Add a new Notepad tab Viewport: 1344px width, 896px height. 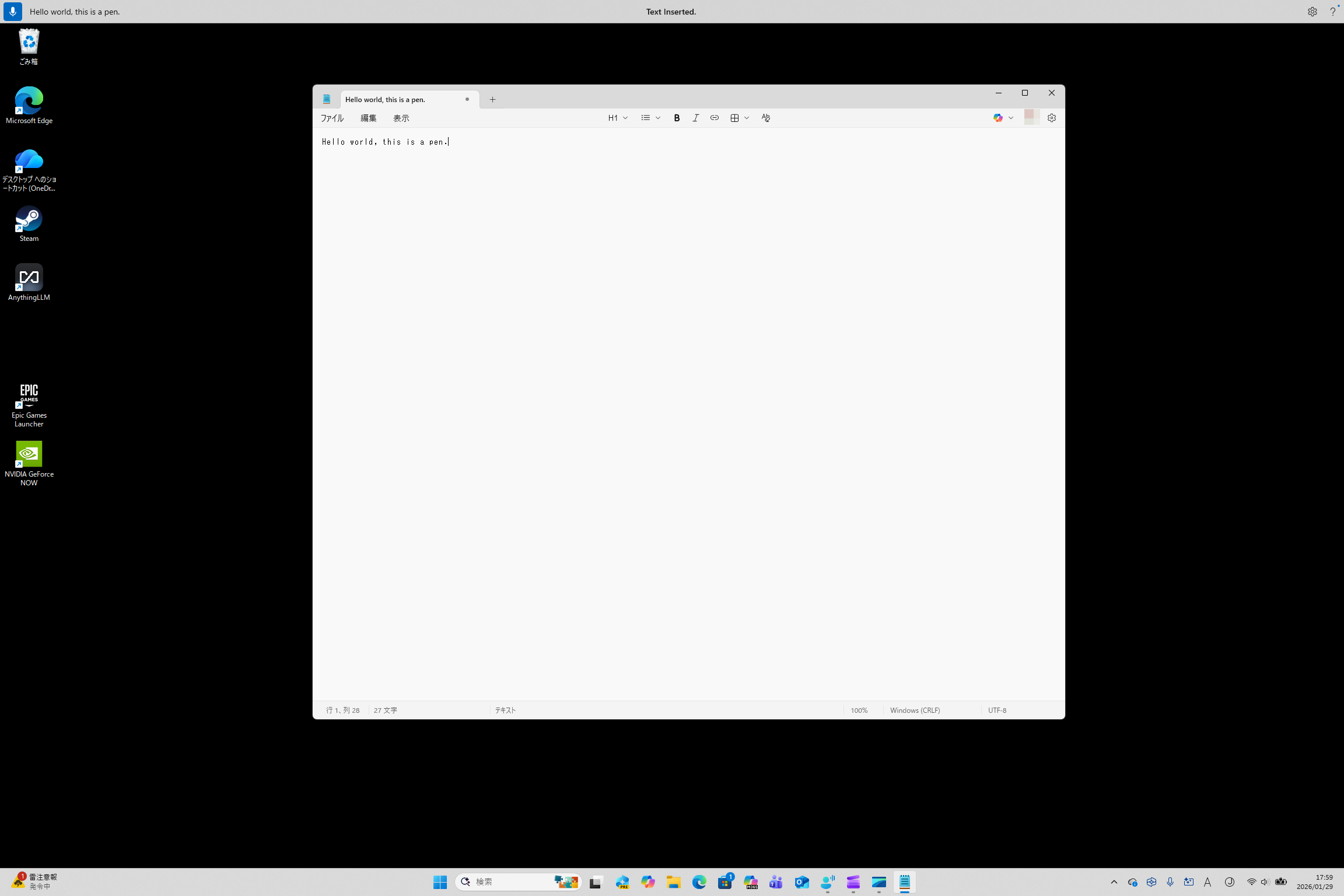(x=492, y=100)
